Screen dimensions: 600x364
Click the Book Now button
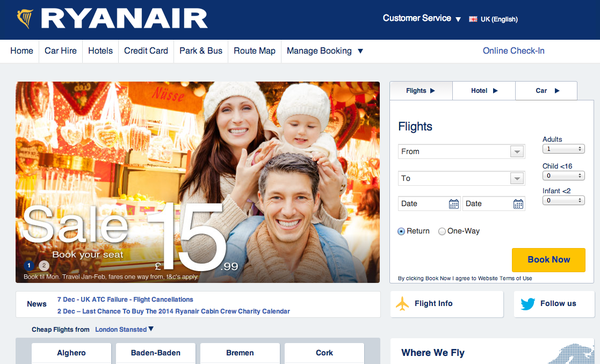549,260
